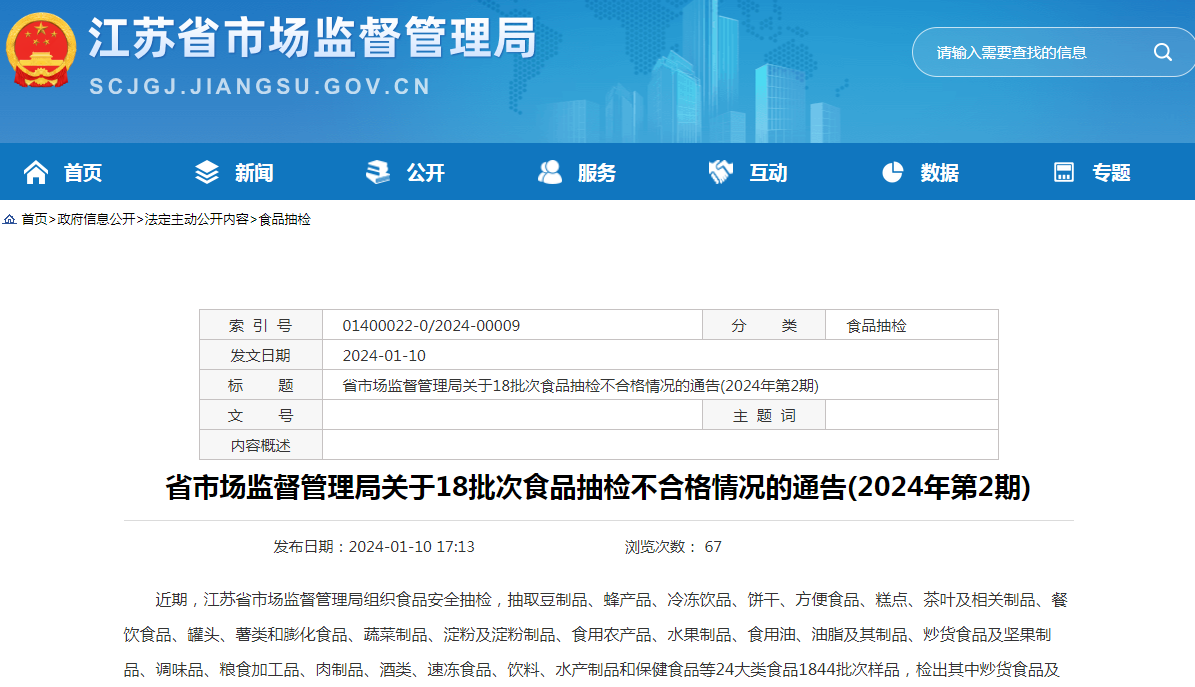The image size is (1195, 687).
Task: Open 政府信息公开 breadcrumb link
Action: click(x=96, y=220)
